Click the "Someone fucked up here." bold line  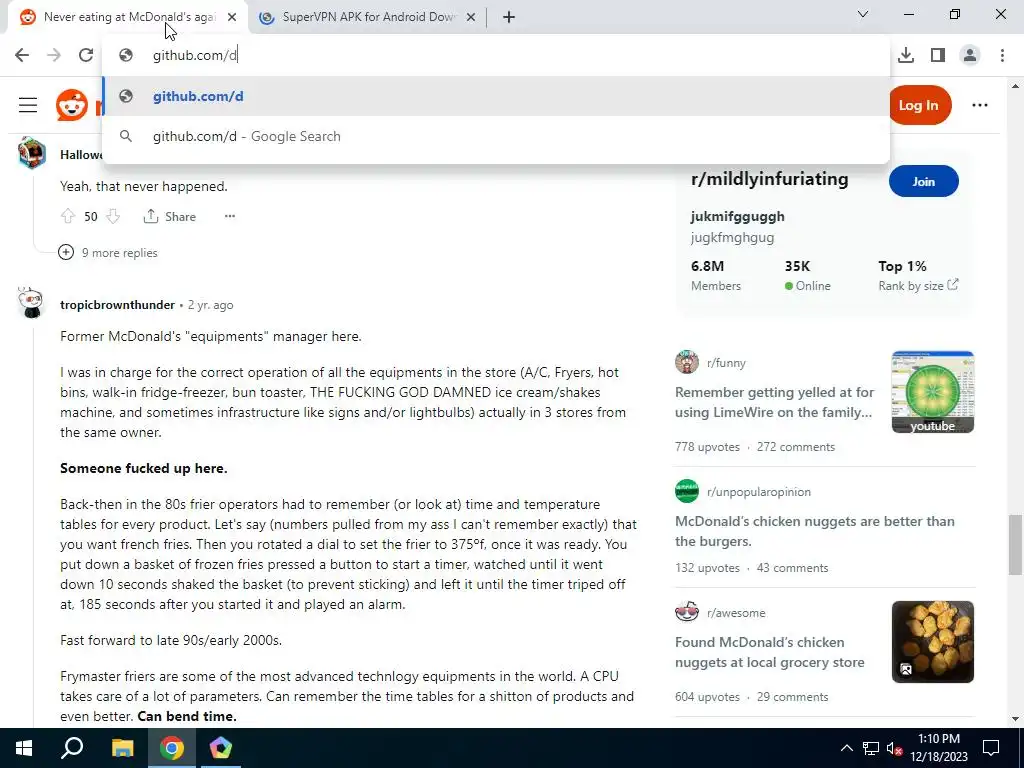pyautogui.click(x=144, y=468)
